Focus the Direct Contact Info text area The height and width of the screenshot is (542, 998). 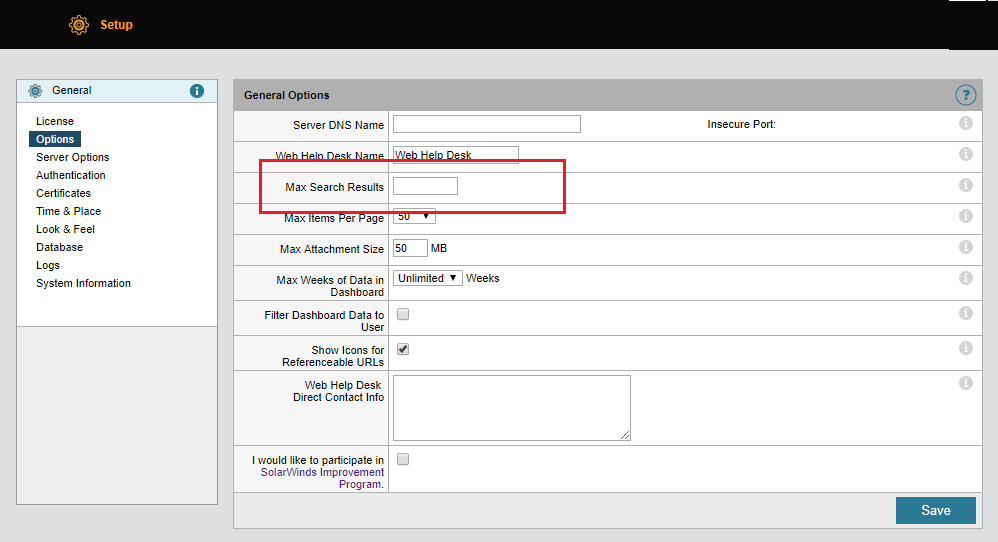pos(512,408)
